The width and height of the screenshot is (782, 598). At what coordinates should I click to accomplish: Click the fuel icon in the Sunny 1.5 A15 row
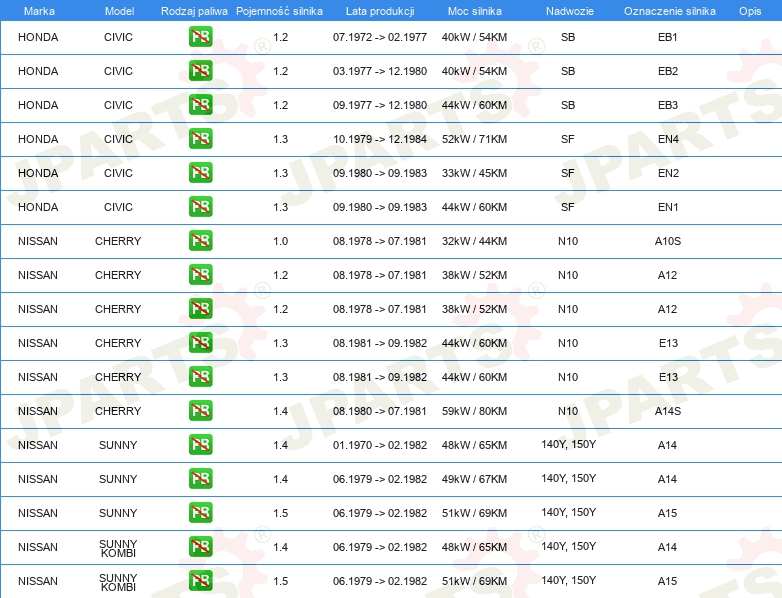pos(200,512)
